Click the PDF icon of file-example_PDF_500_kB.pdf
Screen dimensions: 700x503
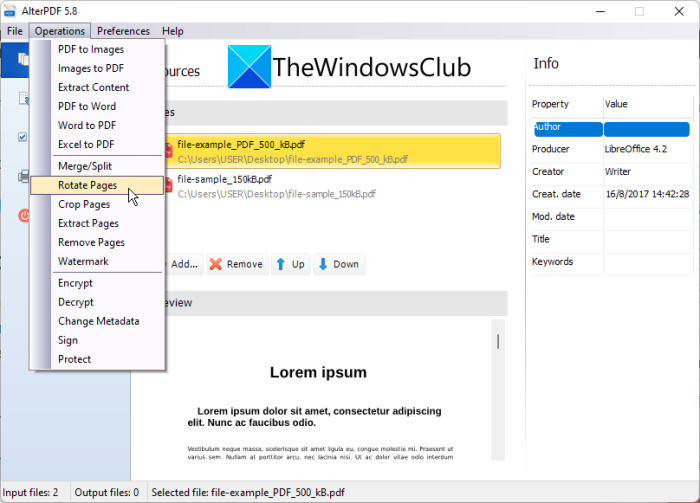(169, 150)
